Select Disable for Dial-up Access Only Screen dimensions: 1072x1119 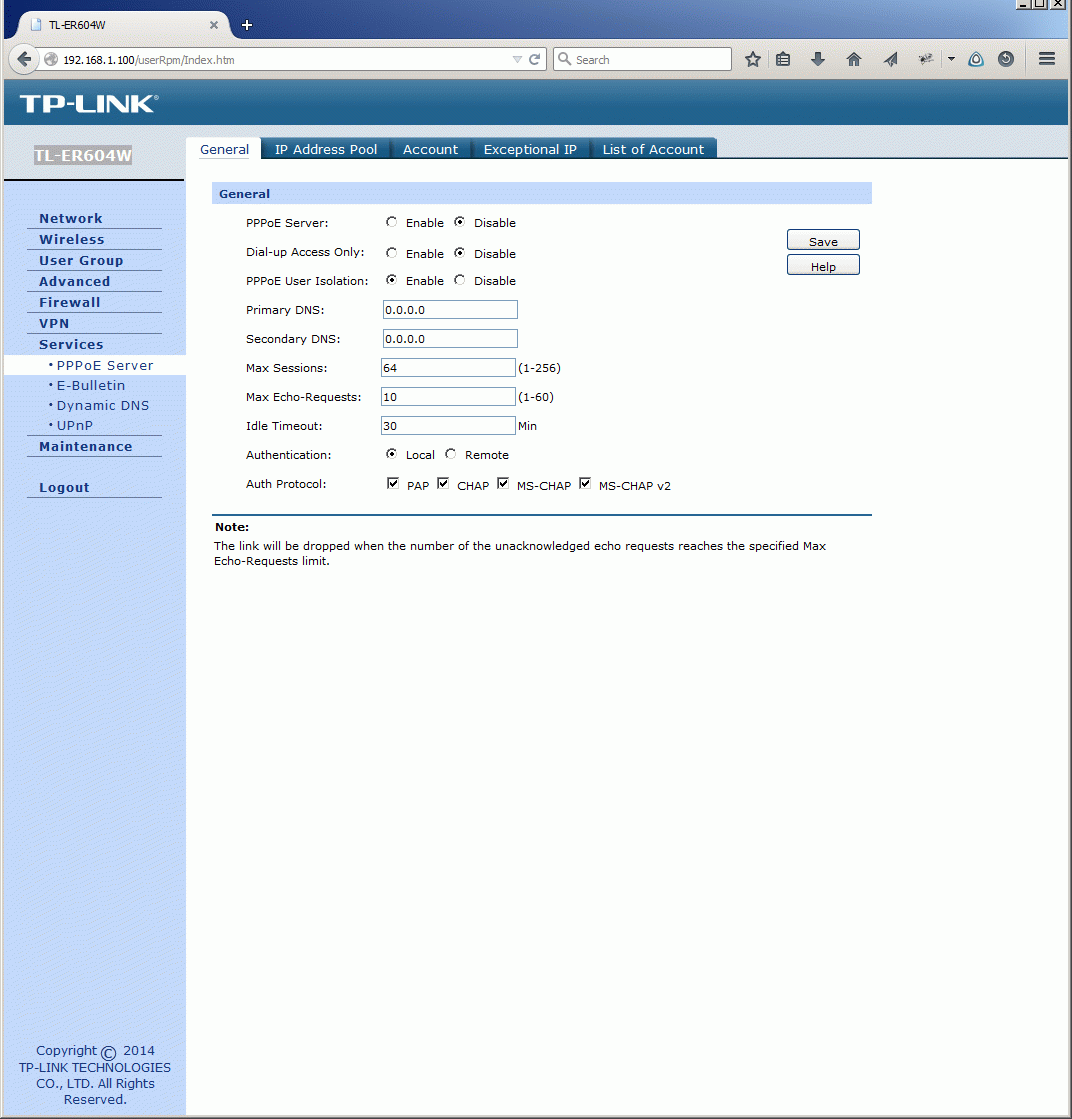pyautogui.click(x=460, y=253)
